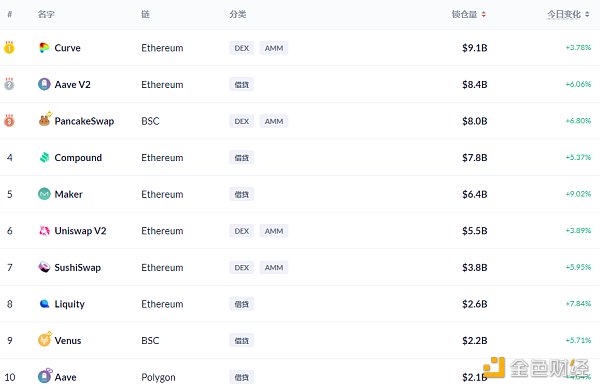The height and width of the screenshot is (389, 600).
Task: Click the 借贷 tag in Maker row
Action: click(241, 194)
